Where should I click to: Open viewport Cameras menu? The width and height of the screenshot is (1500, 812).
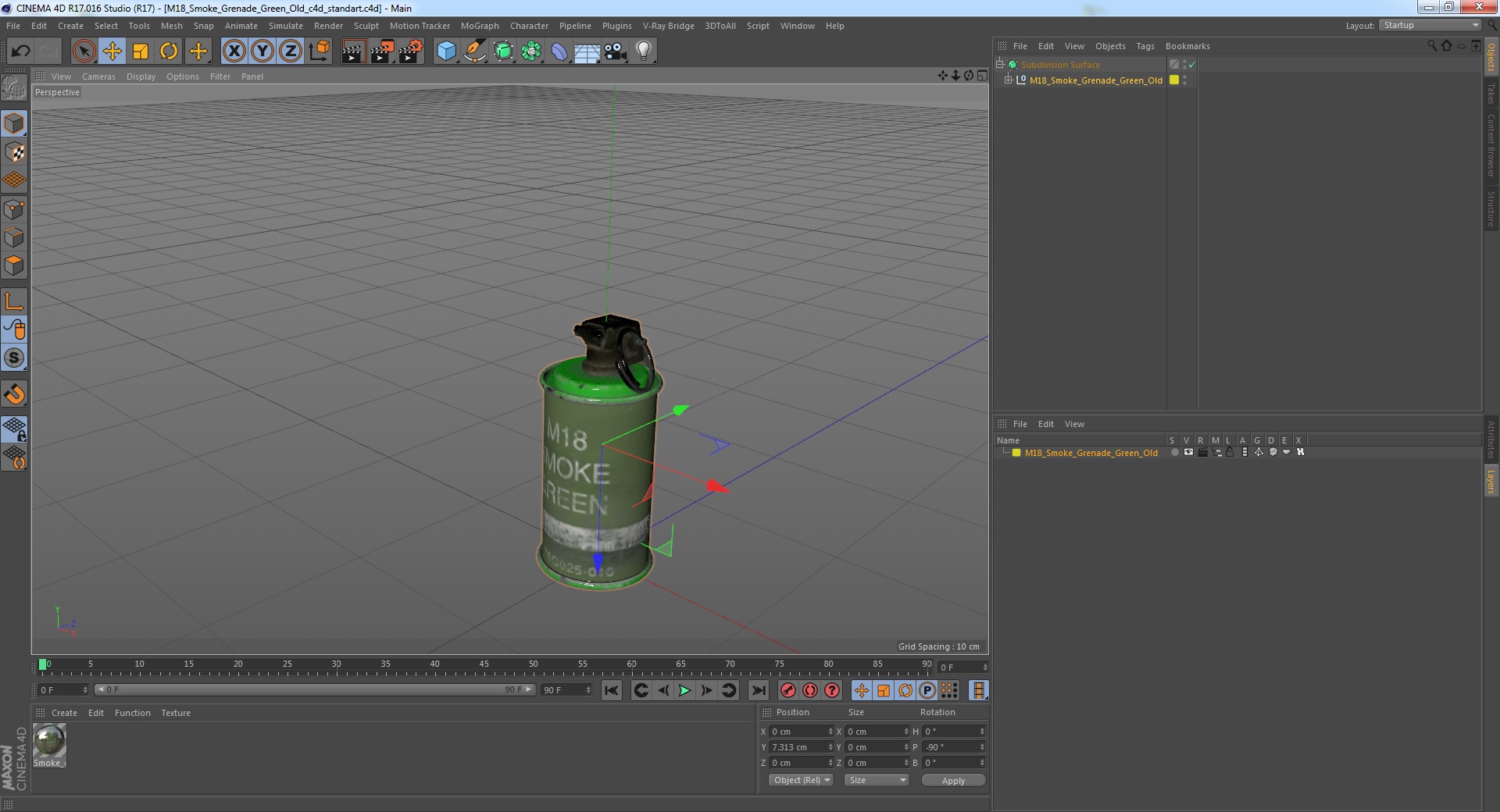point(98,77)
